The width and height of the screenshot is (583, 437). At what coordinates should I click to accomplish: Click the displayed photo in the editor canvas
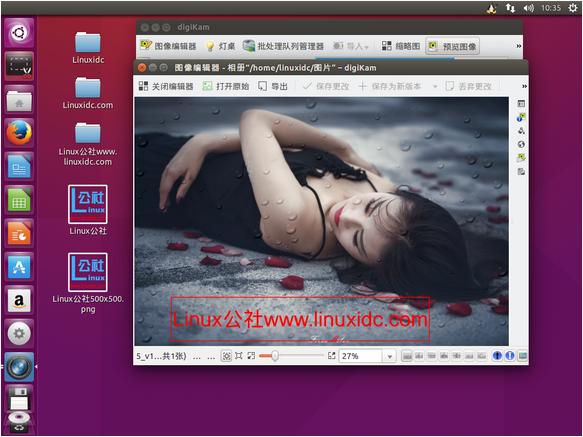tap(321, 221)
